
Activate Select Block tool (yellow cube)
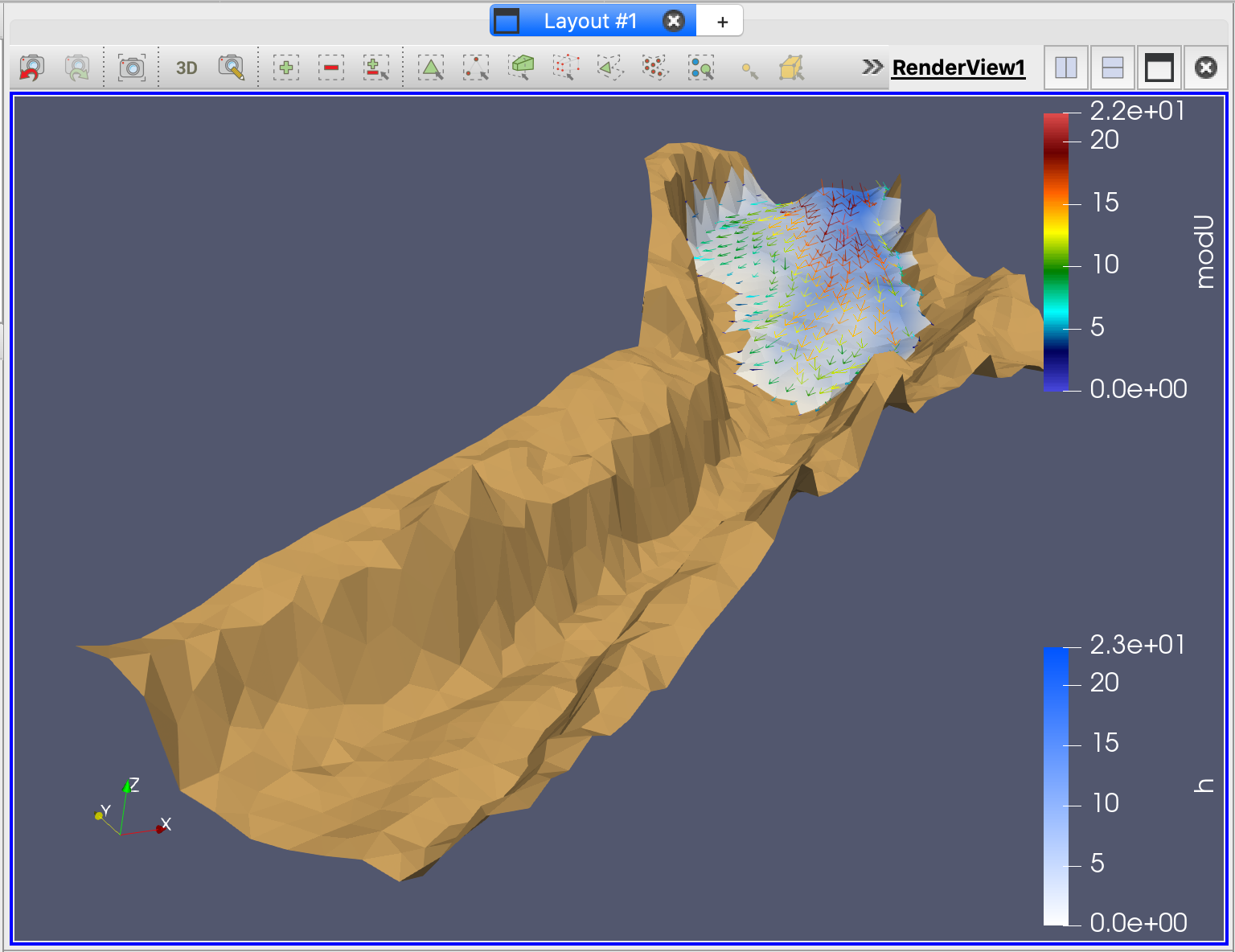coord(792,68)
